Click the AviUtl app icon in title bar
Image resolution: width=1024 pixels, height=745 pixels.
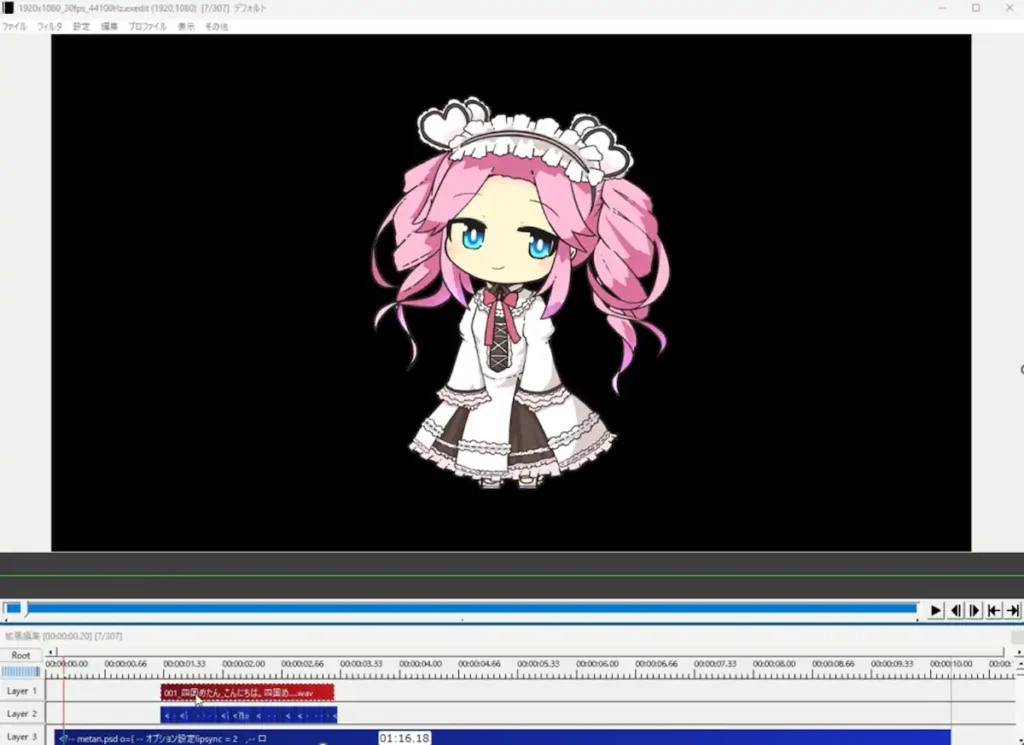(x=8, y=8)
